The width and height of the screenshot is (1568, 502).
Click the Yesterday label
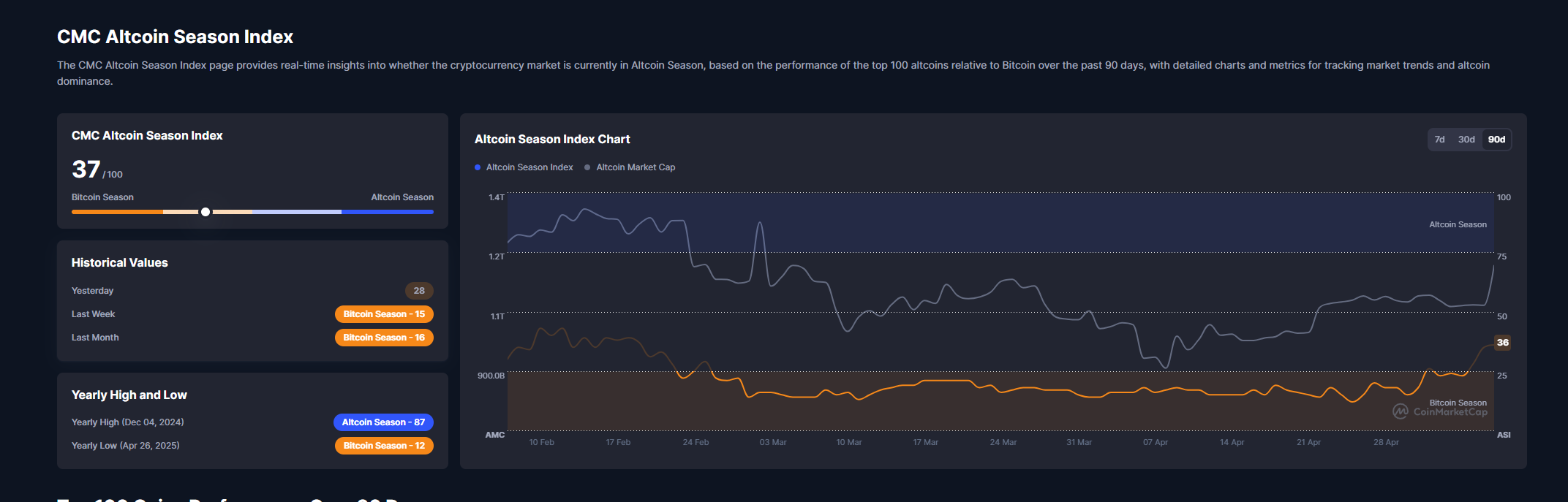[x=93, y=291]
